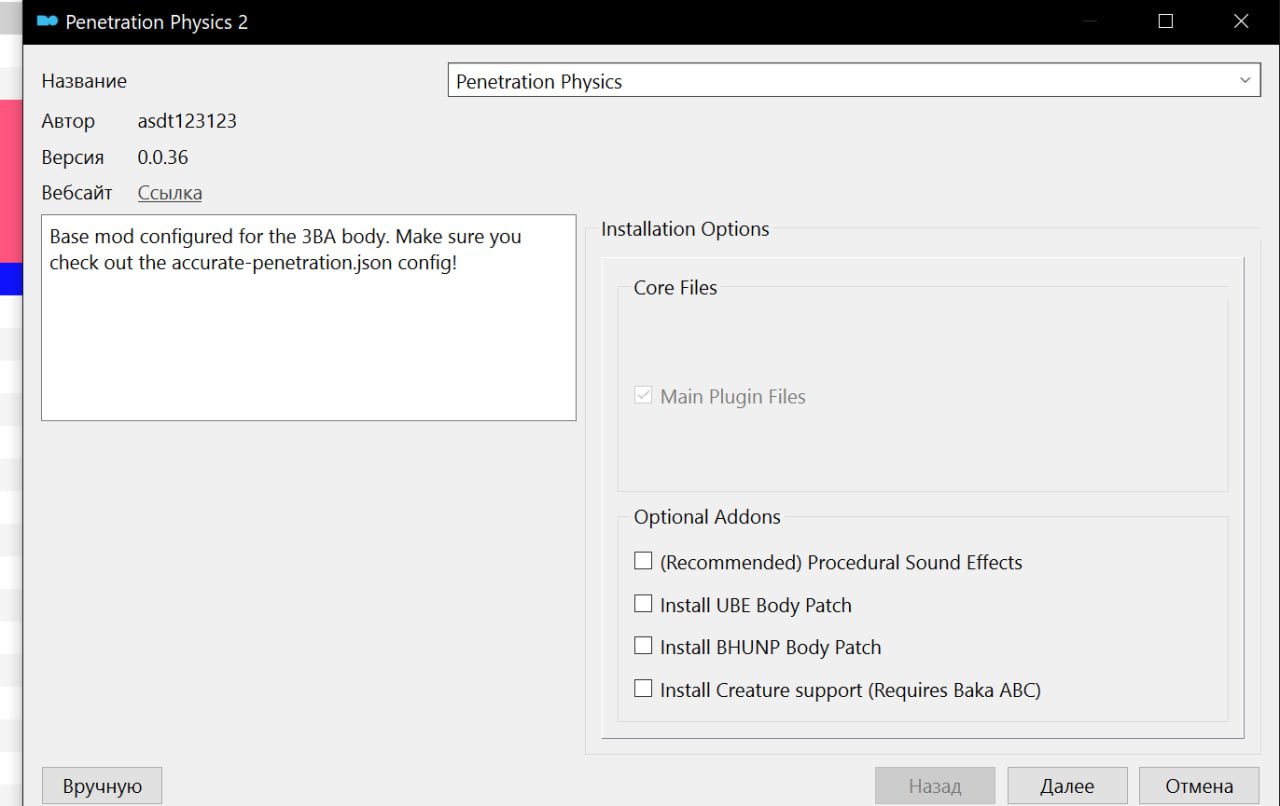Maximize the installer window
1280x806 pixels.
1165,21
